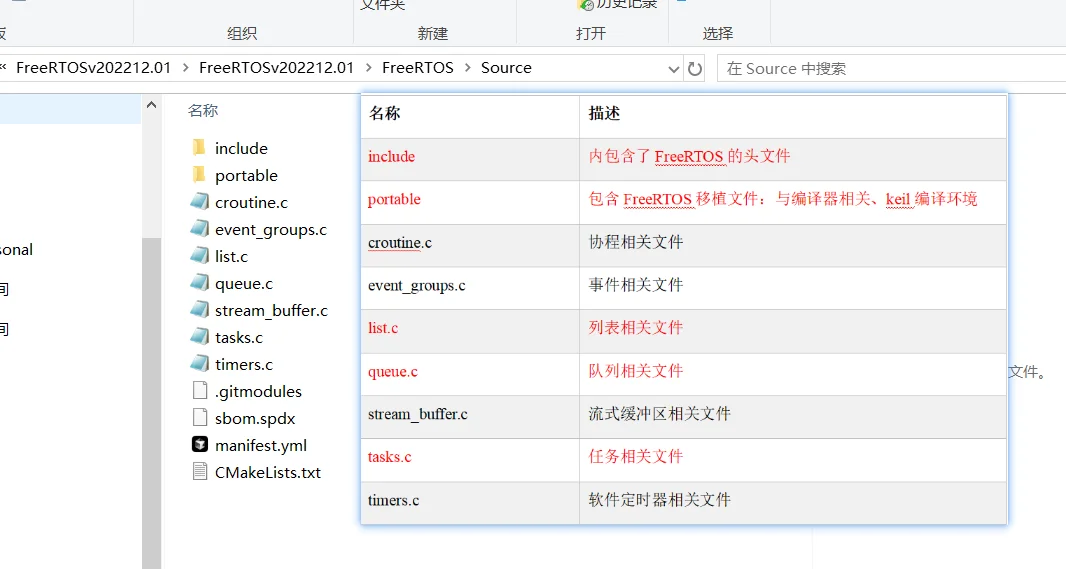Click the event_groups.c file icon
Screen dimensions: 1066x569
point(199,228)
